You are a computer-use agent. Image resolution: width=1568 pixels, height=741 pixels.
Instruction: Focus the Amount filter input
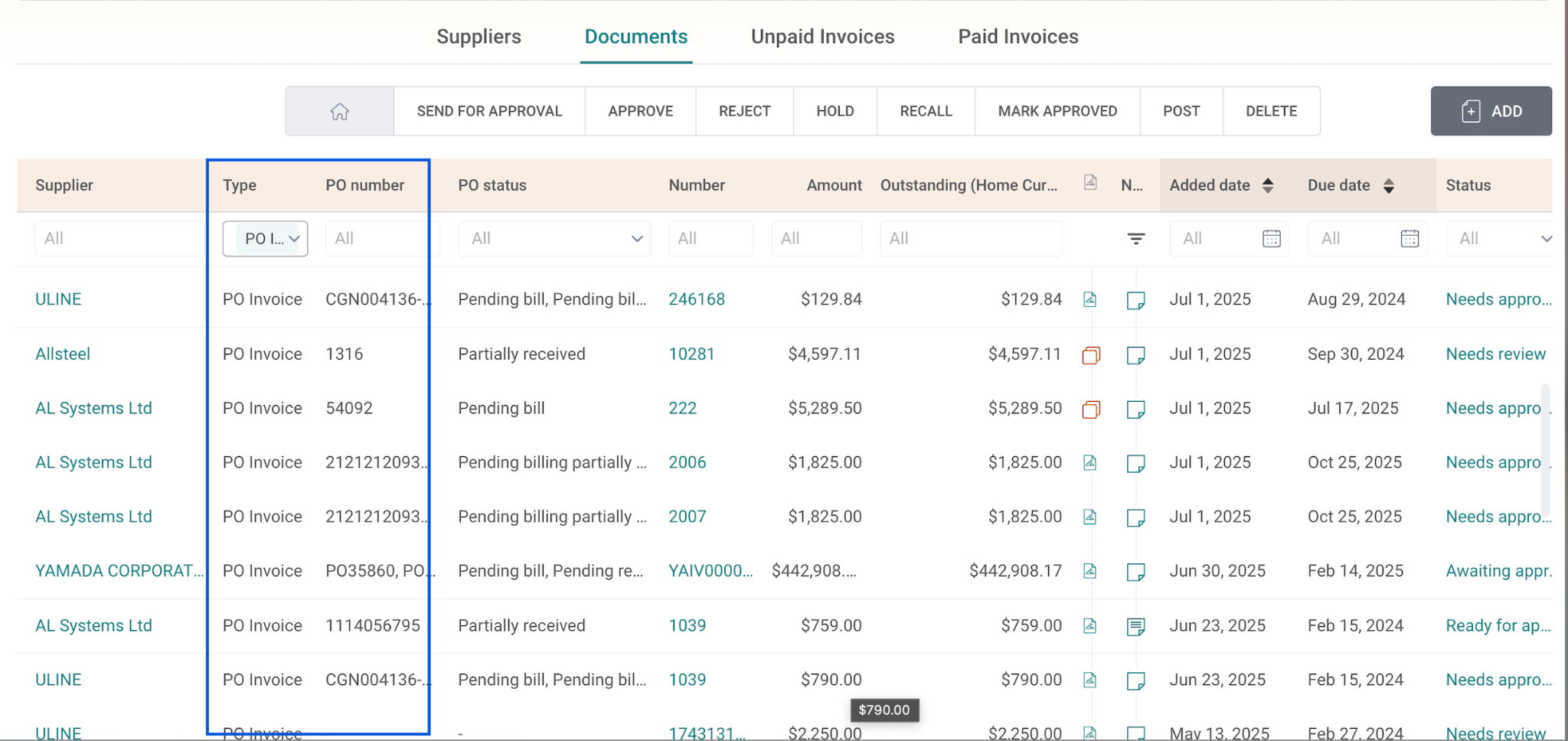pyautogui.click(x=817, y=239)
